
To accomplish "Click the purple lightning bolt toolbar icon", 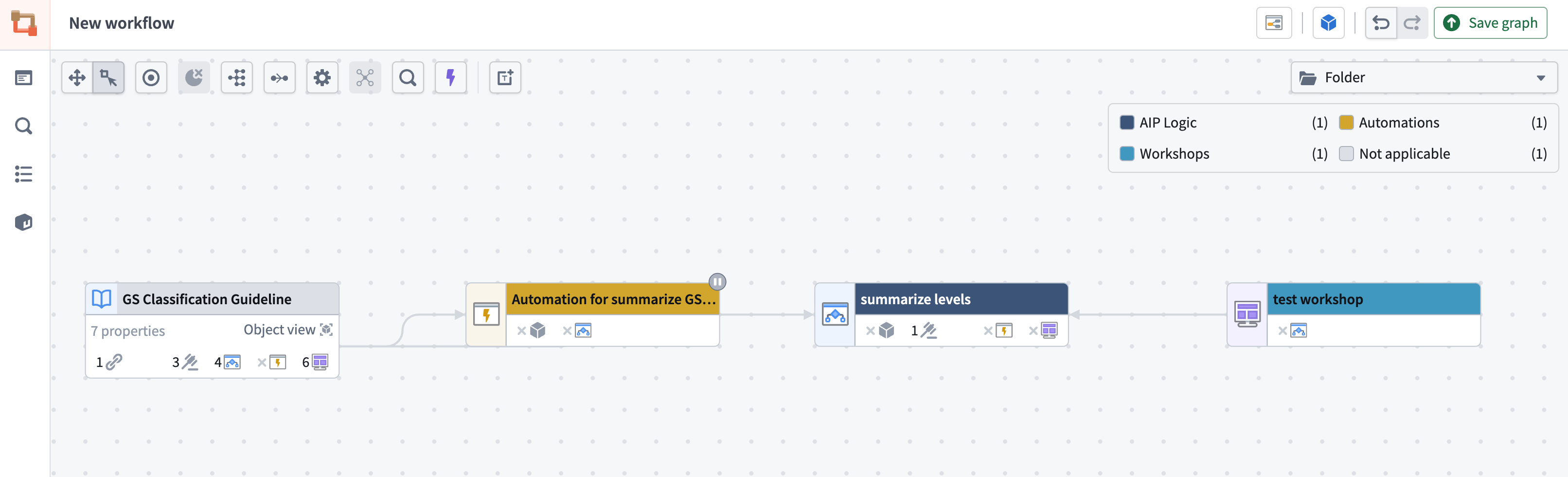I will 450,77.
